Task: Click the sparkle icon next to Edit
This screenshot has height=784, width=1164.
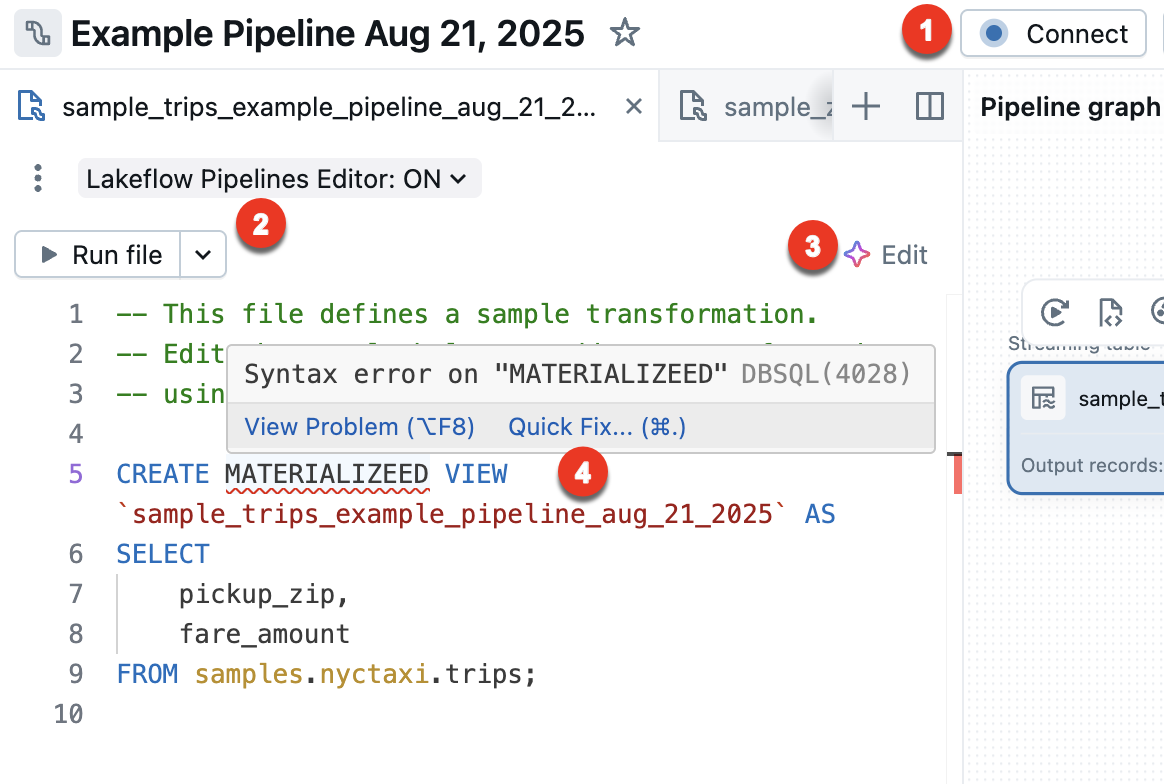Action: click(x=855, y=254)
